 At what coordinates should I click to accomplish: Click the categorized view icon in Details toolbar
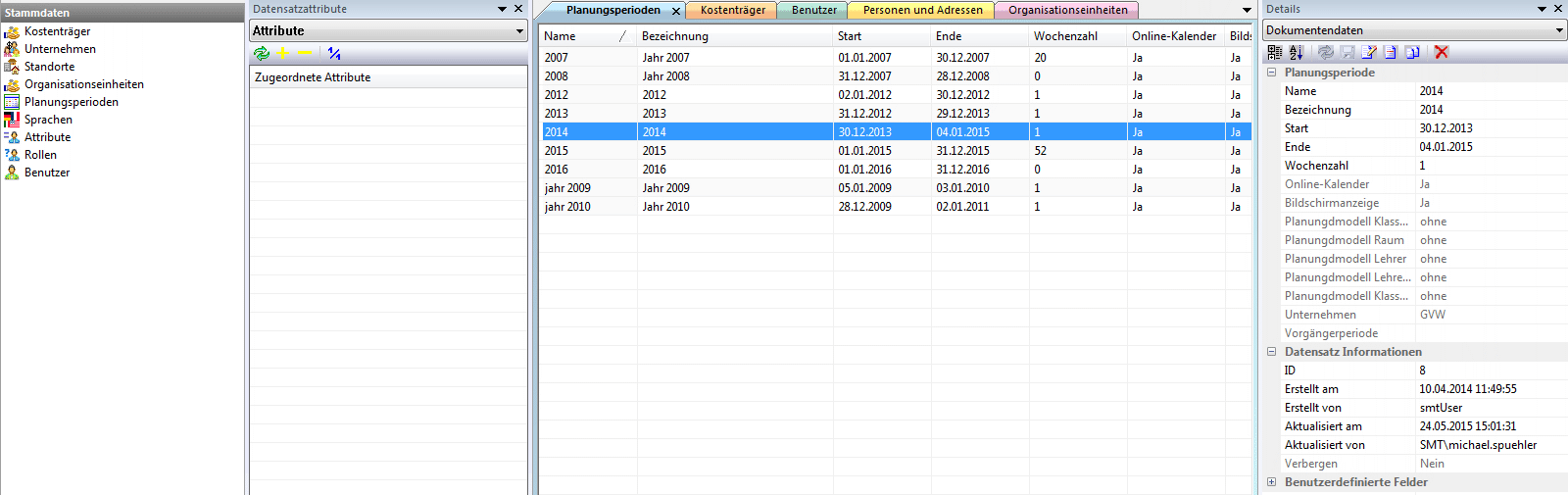click(x=1275, y=52)
